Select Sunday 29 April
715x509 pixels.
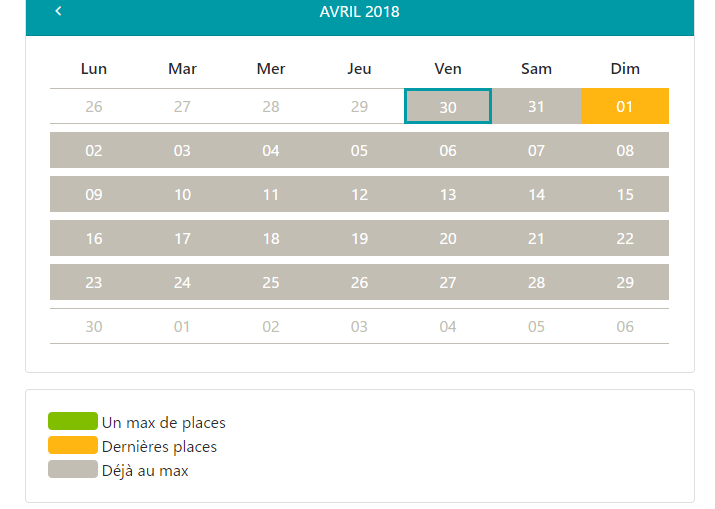625,282
